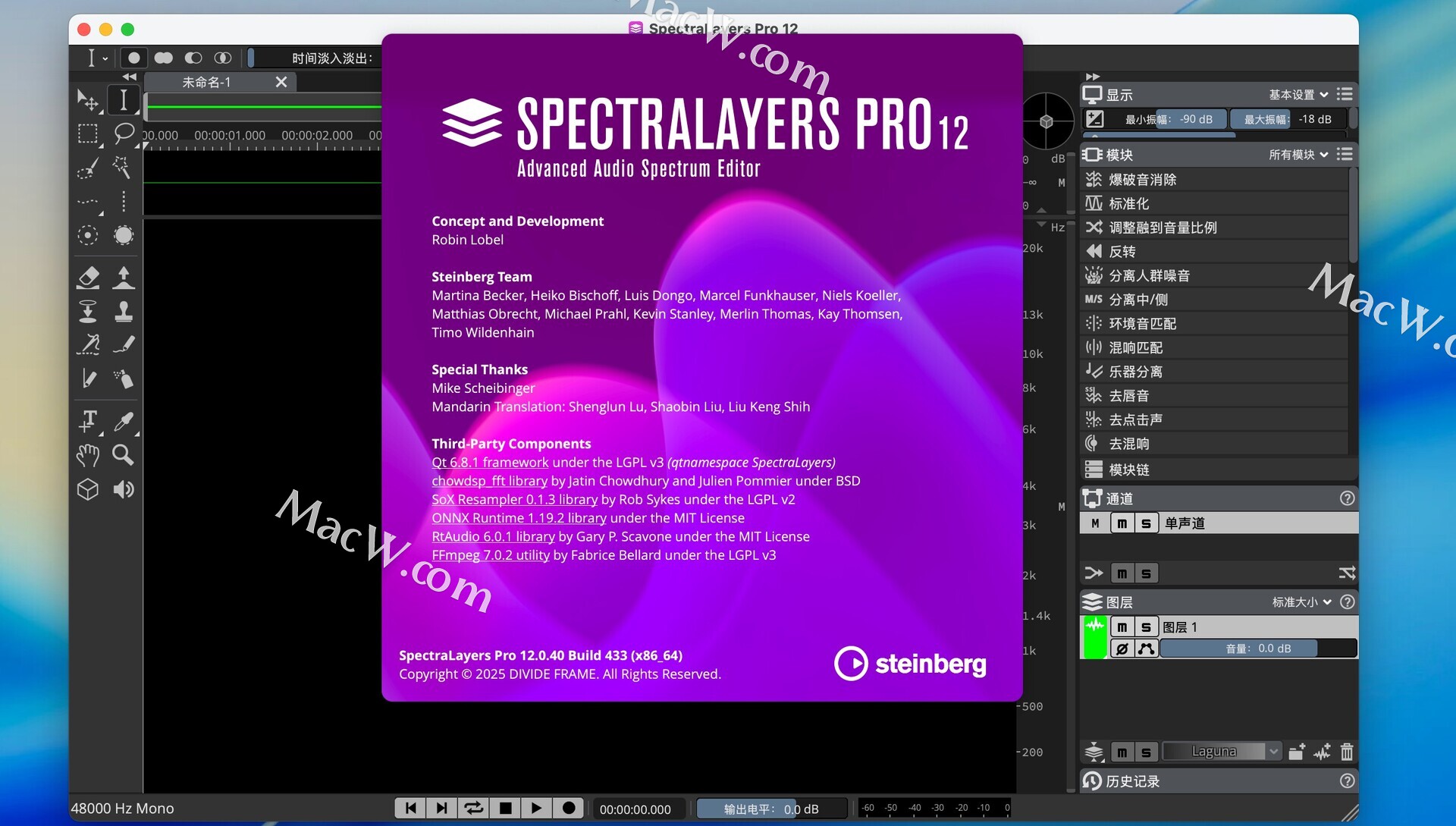Open the Qt 6.8.1 framework link
The image size is (1456, 826).
[x=490, y=463]
